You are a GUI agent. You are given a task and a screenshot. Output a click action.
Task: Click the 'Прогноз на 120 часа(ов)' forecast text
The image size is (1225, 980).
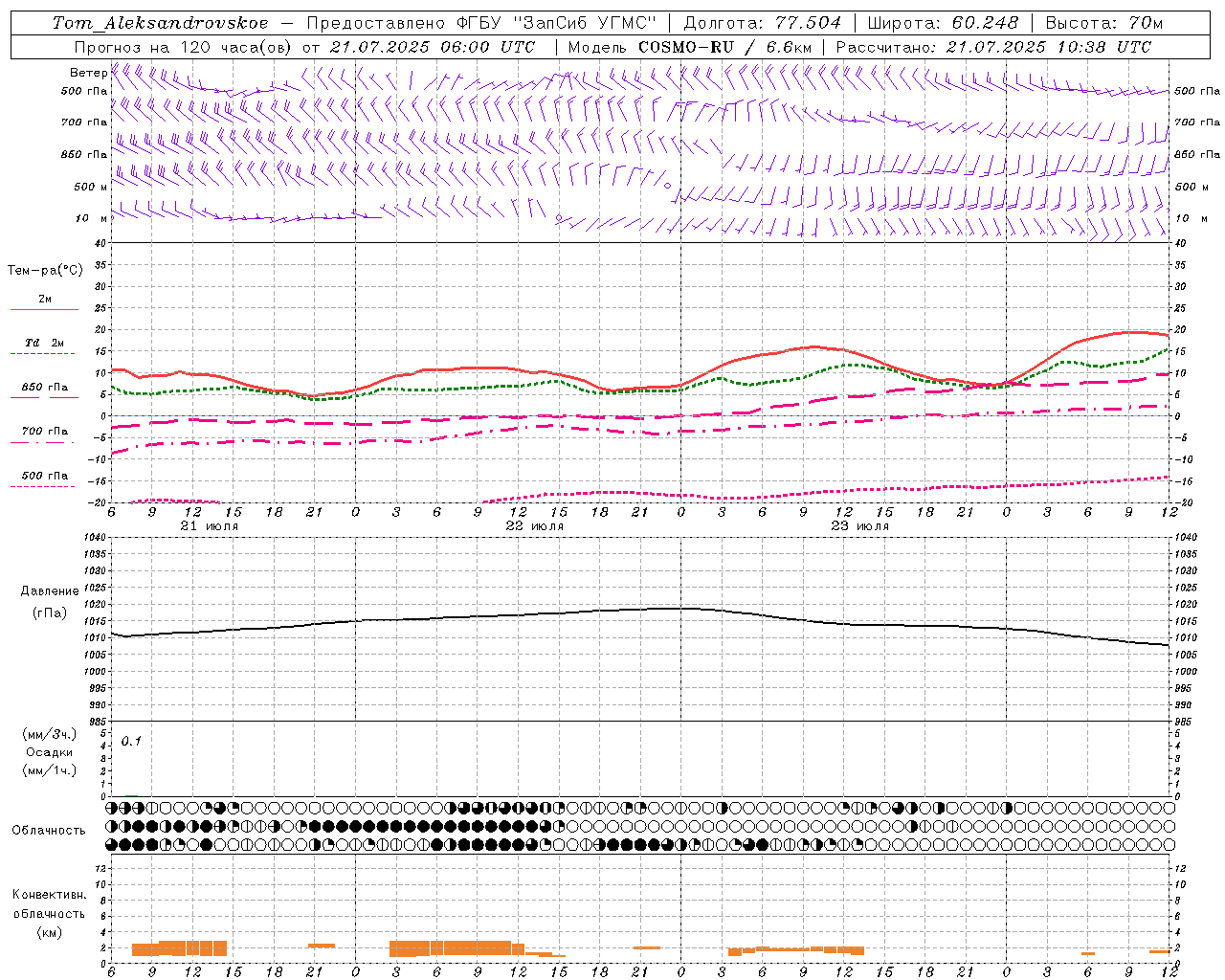(185, 47)
